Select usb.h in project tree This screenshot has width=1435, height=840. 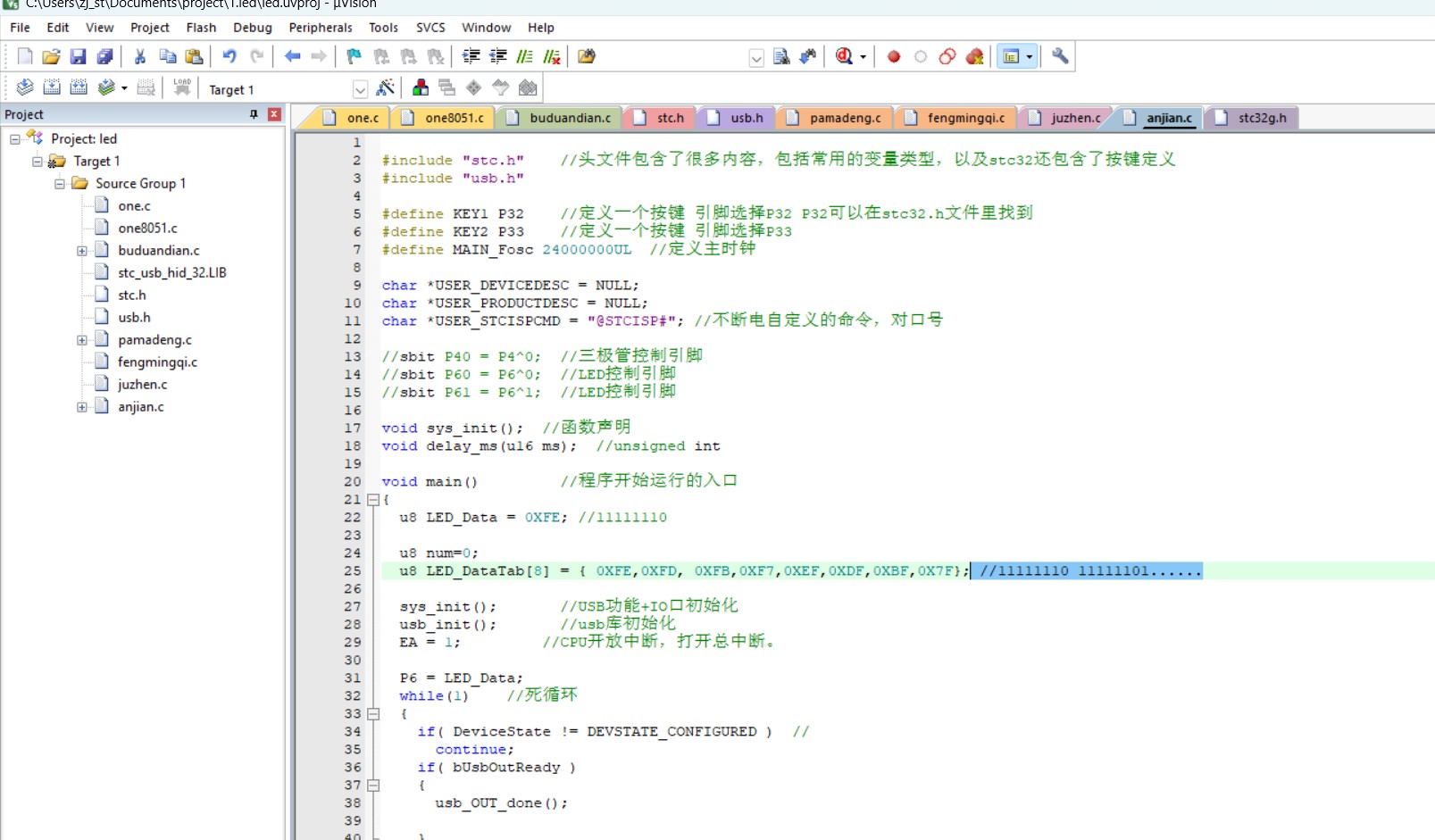(134, 318)
